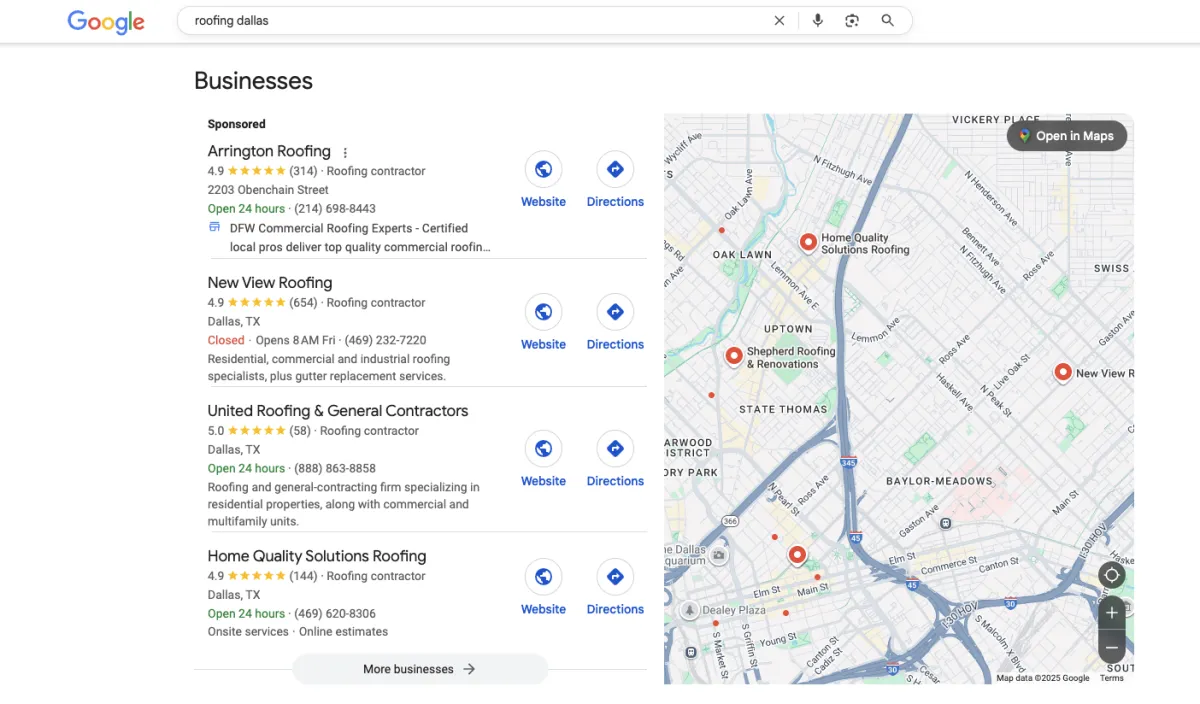Open More businesses list
Image resolution: width=1200 pixels, height=704 pixels.
click(x=420, y=669)
